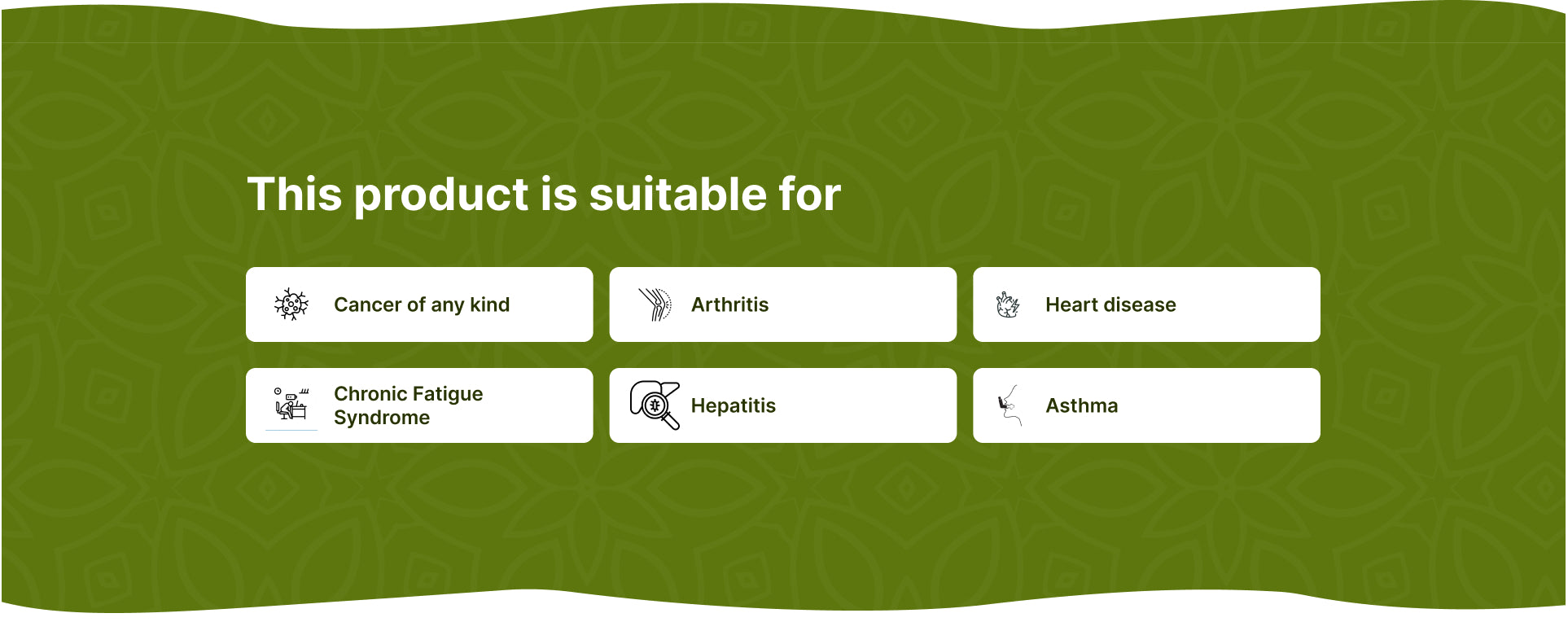The image size is (1568, 622).
Task: Click the 'Arthritis' label text
Action: pyautogui.click(x=729, y=304)
